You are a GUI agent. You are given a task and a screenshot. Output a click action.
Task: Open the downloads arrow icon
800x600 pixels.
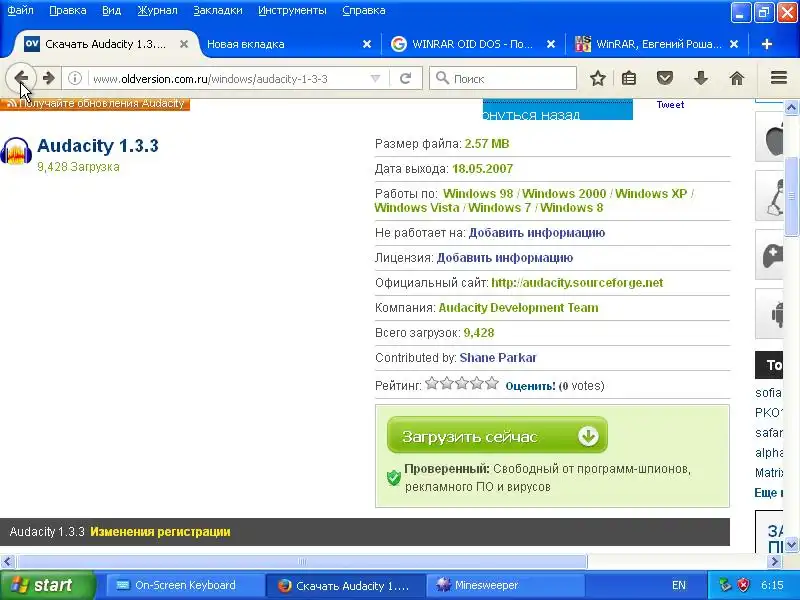[x=701, y=78]
